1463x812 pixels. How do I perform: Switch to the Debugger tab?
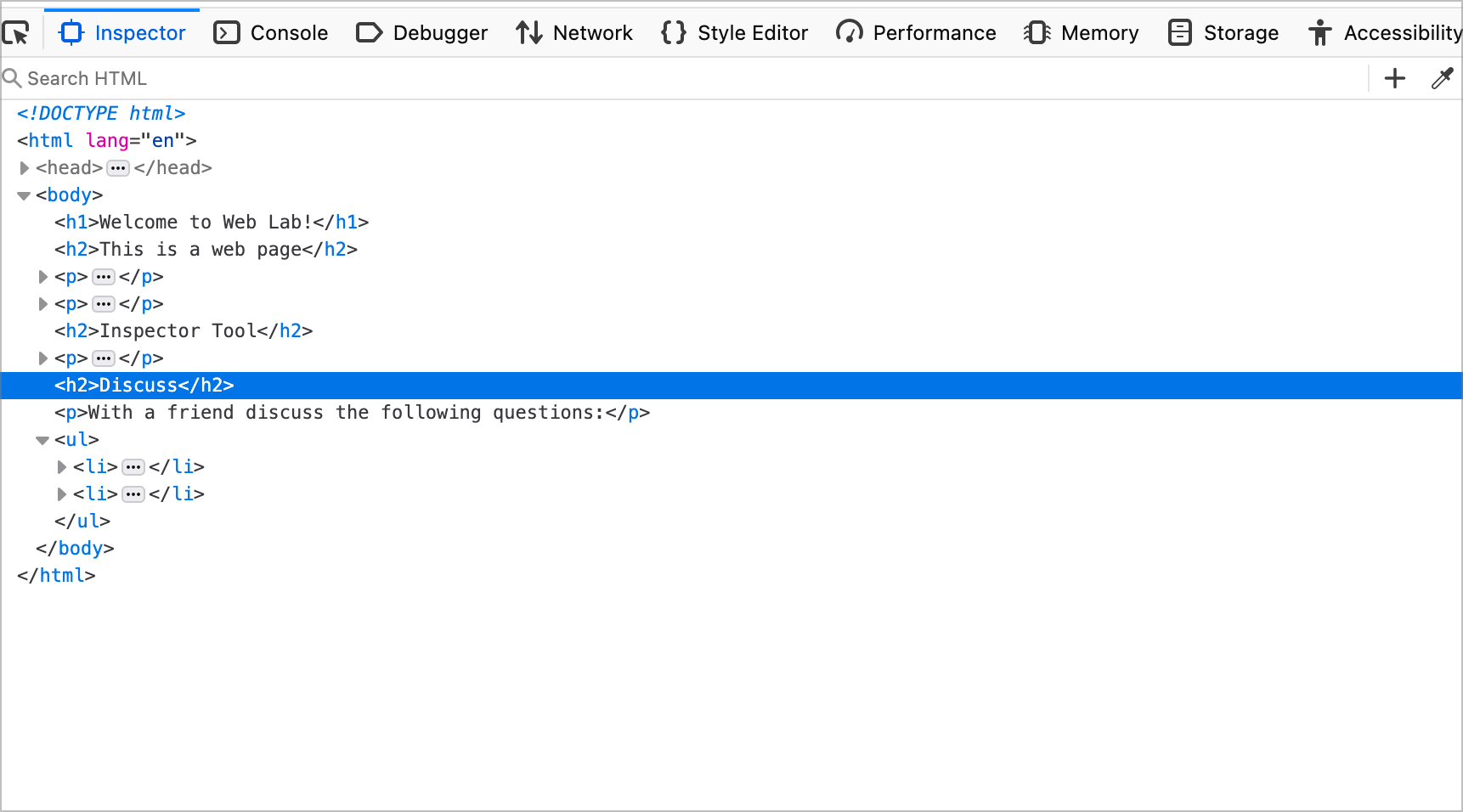[421, 33]
